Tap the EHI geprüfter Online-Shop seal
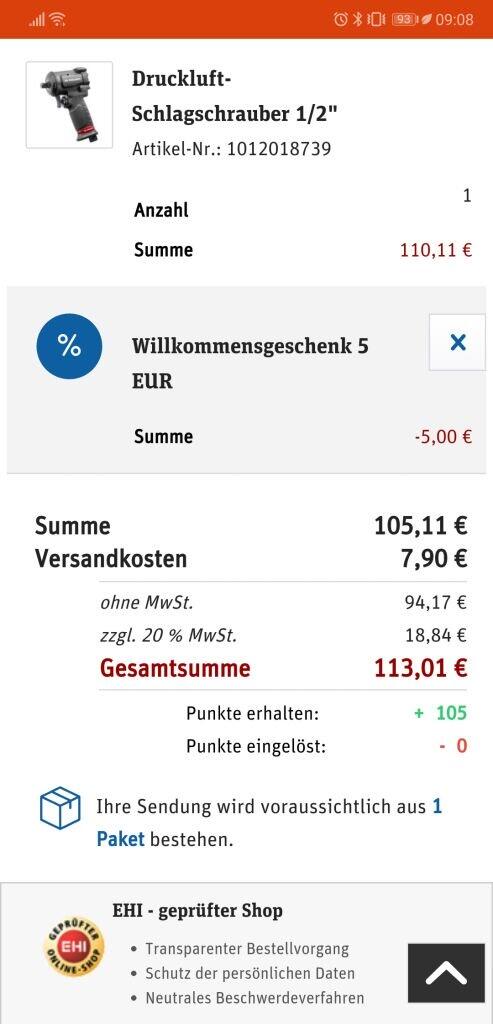Image resolution: width=493 pixels, height=1024 pixels. (x=74, y=947)
